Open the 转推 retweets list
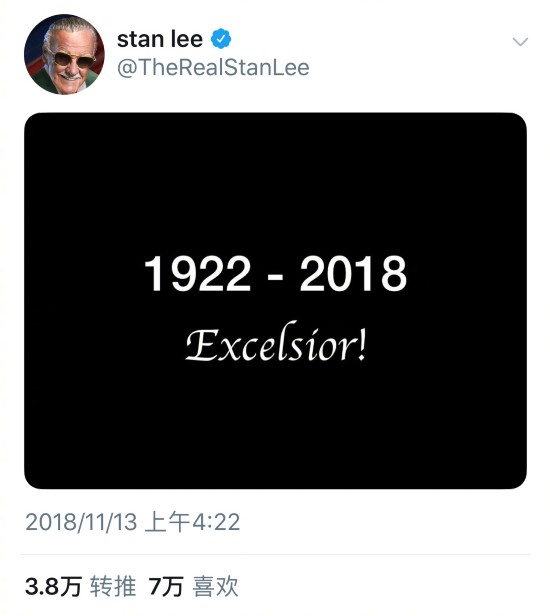Screen dimensions: 550x616 coord(113,587)
